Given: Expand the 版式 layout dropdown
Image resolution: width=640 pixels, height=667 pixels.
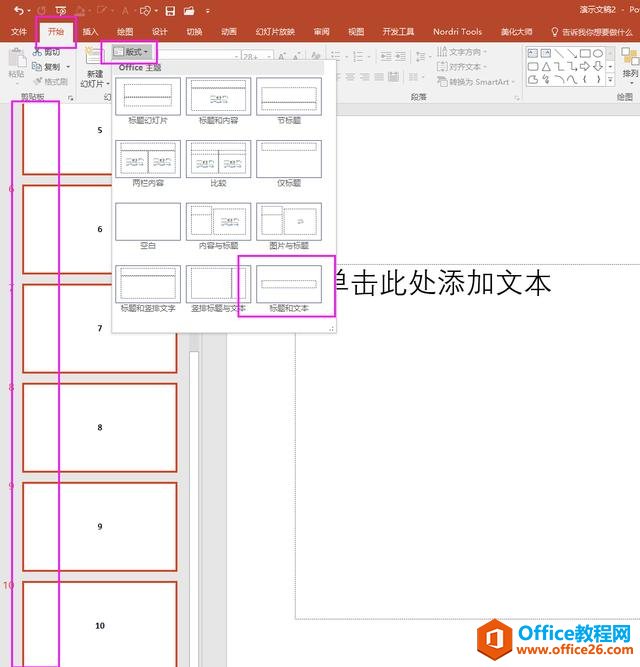Looking at the screenshot, I should point(131,51).
